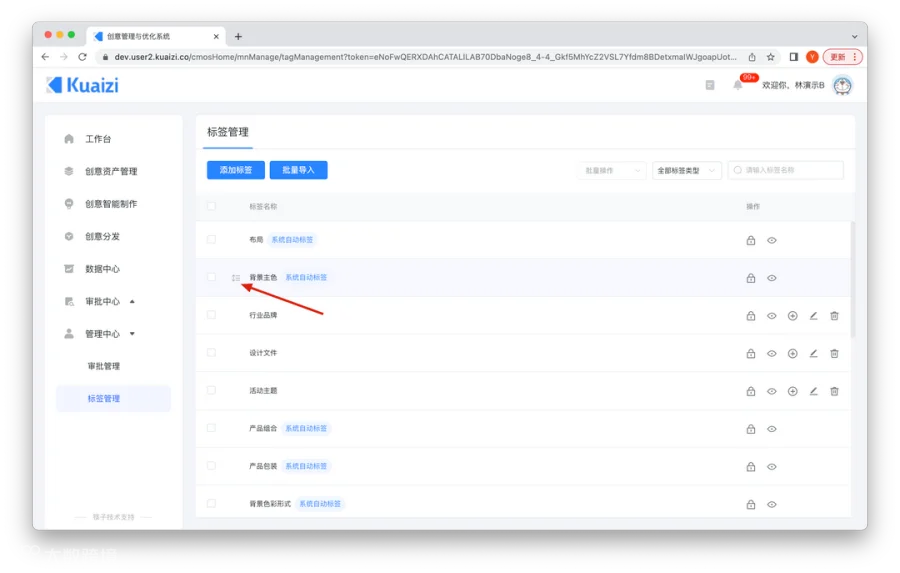Screen dimensions: 900x573
Task: Add sub-tag with plus icon for 设计文件
Action: click(x=793, y=354)
